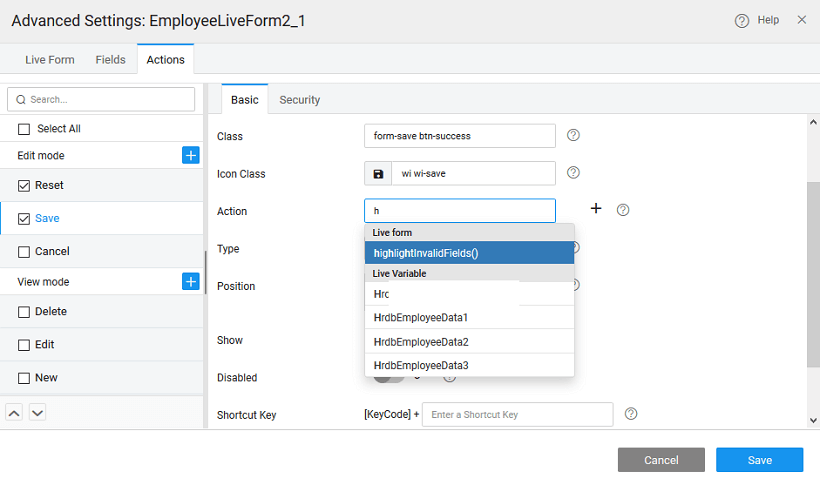The height and width of the screenshot is (485, 820).
Task: Open help hint for Icon Class property
Action: (x=574, y=172)
